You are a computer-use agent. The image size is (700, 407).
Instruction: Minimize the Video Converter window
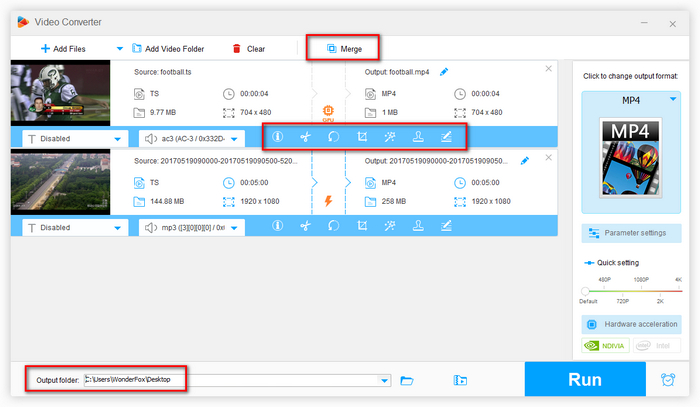tap(644, 23)
